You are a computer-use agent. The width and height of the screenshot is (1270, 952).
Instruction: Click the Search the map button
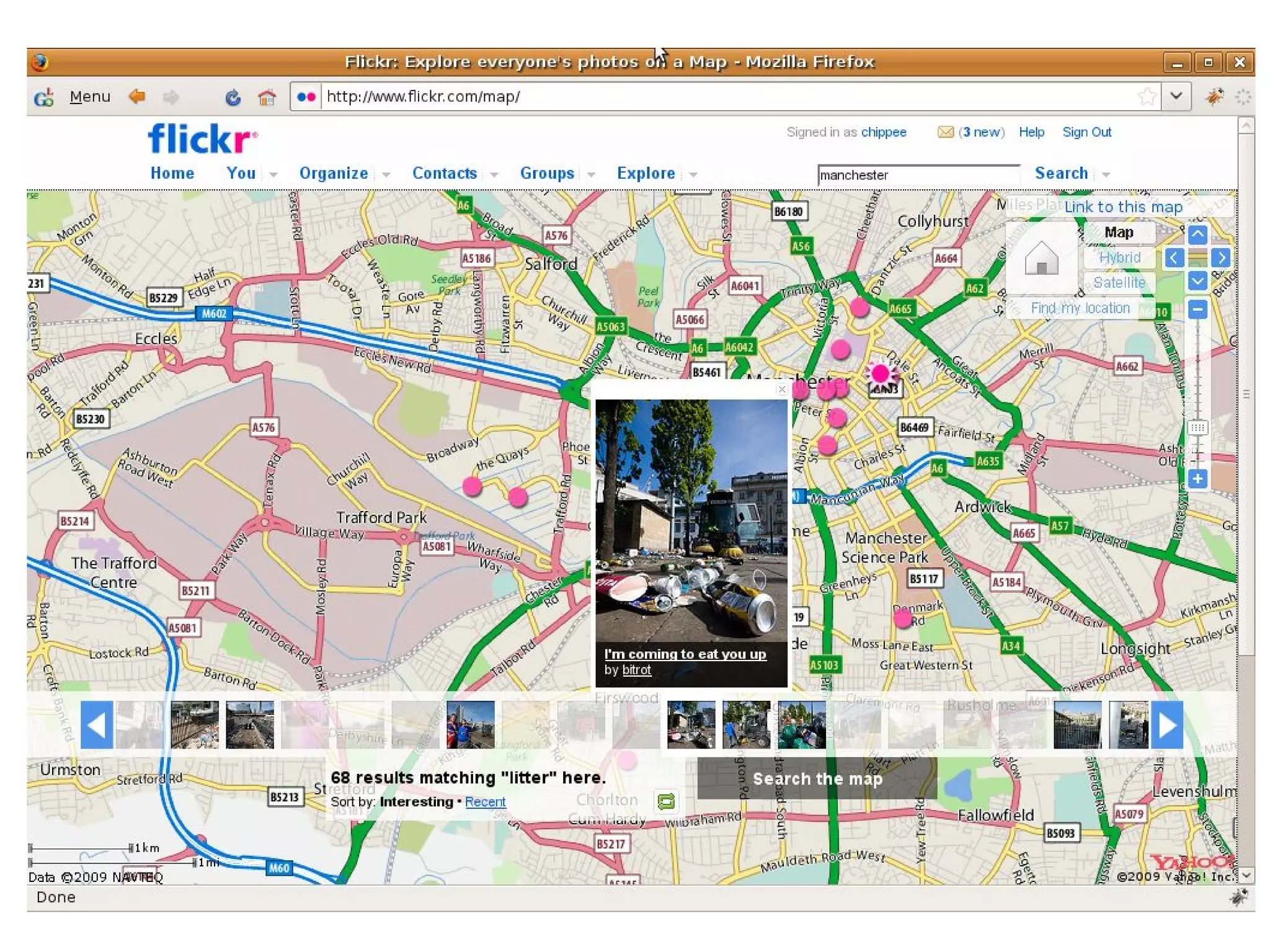tap(817, 778)
